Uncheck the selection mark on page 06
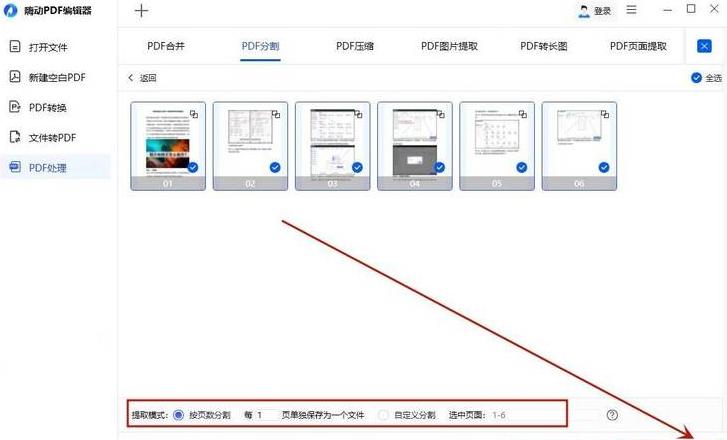The width and height of the screenshot is (727, 440). click(604, 167)
